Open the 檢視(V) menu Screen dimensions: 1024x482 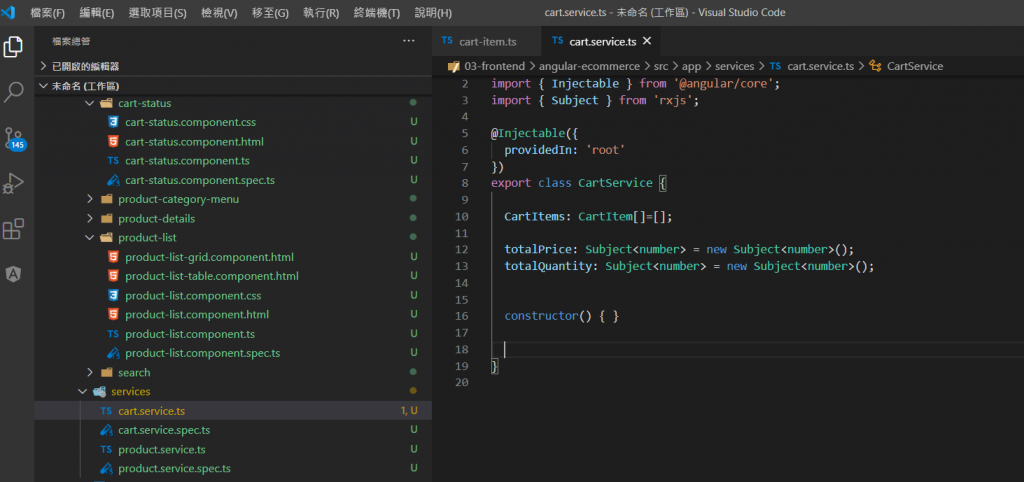pyautogui.click(x=219, y=13)
